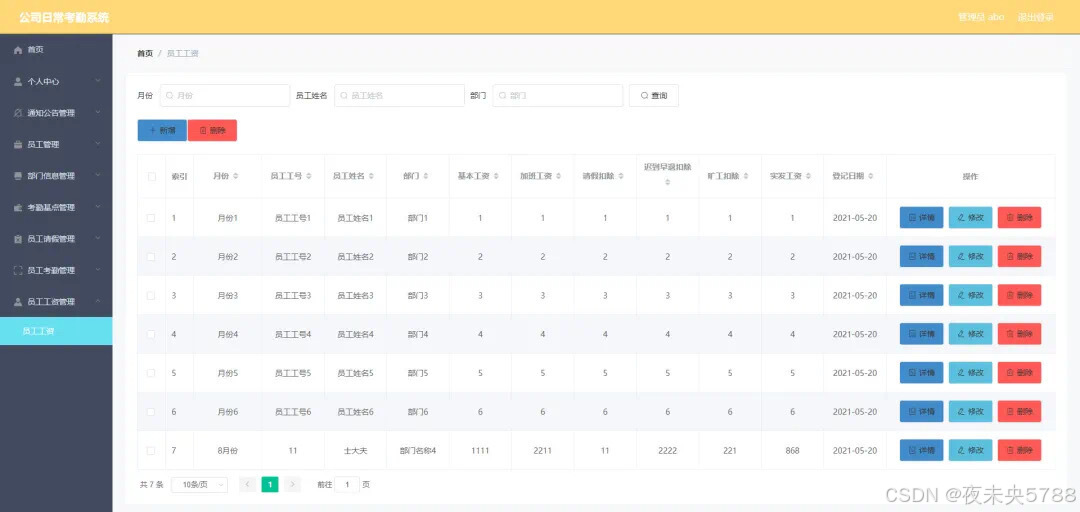Expand the 个人中心 menu chevron
Viewport: 1080px width, 512px height.
(x=98, y=81)
